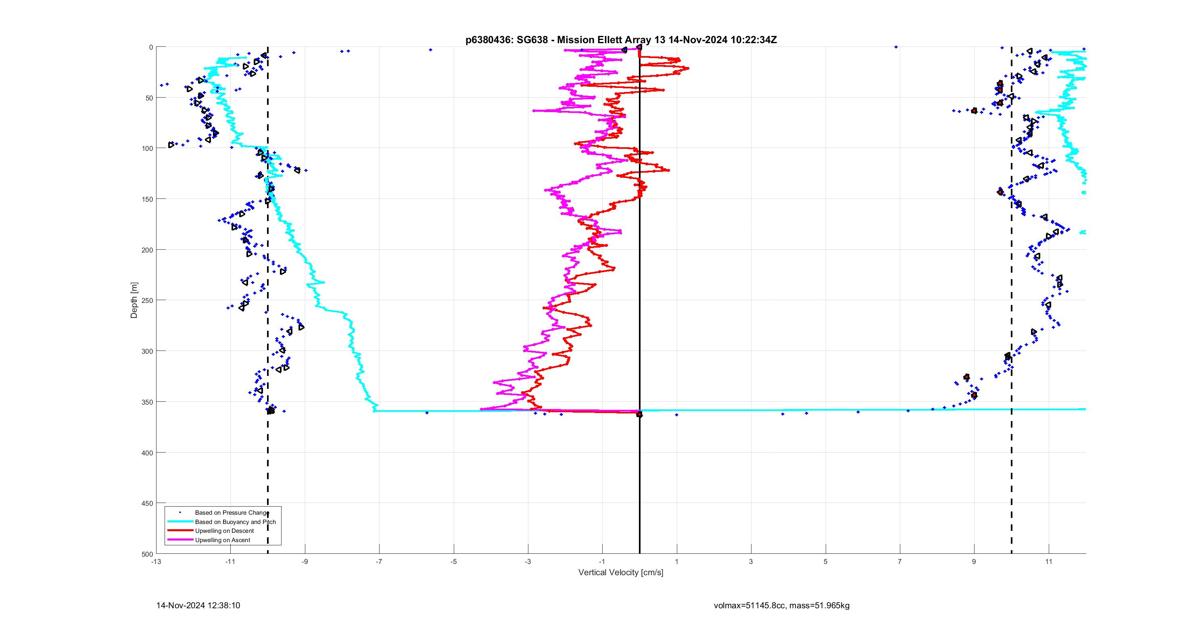Click the 'volmax=51145.8cc, mass=51.965kg' footer text
This screenshot has height=622, width=1200.
point(781,605)
